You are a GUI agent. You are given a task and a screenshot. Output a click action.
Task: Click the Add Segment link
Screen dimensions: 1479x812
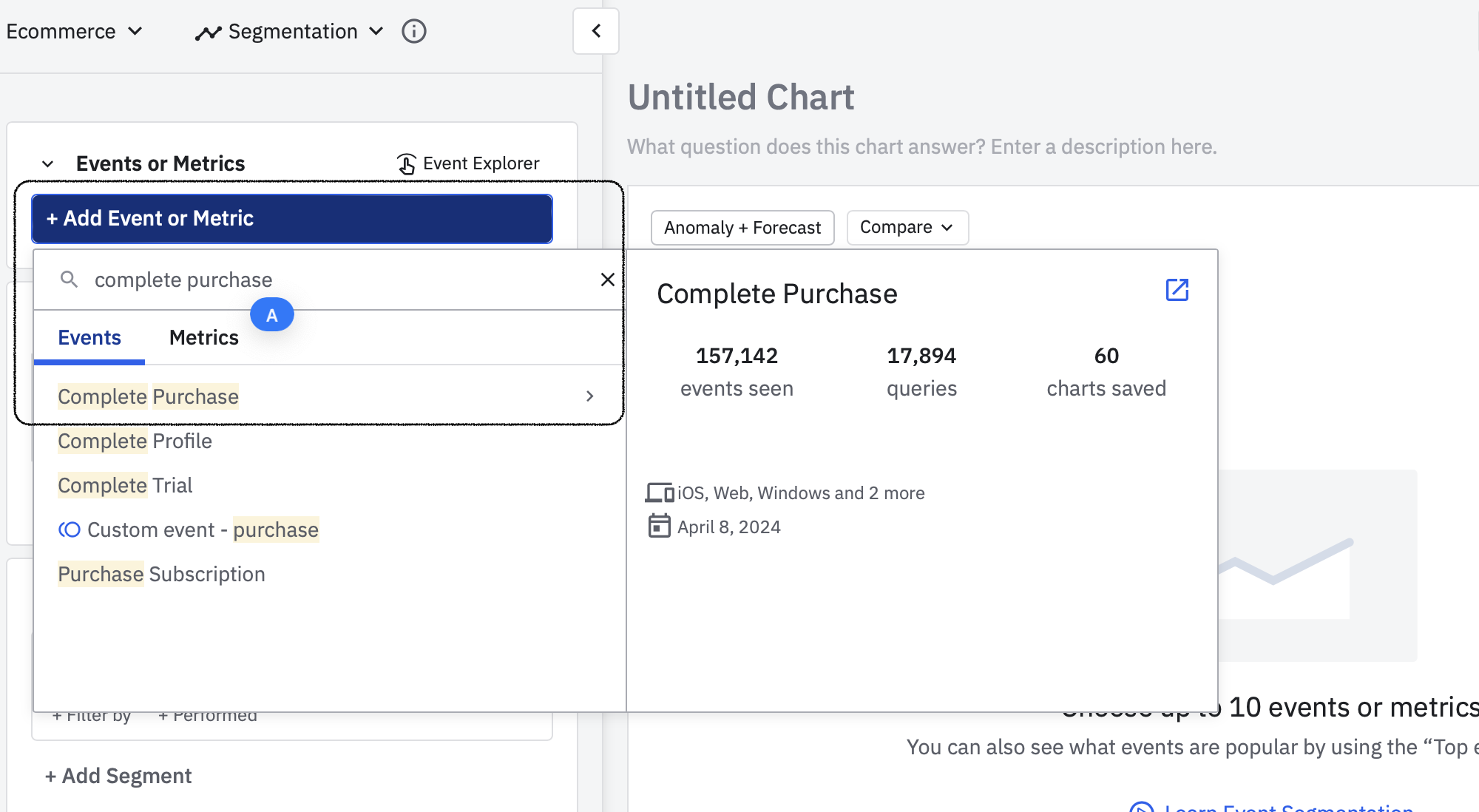pos(118,776)
